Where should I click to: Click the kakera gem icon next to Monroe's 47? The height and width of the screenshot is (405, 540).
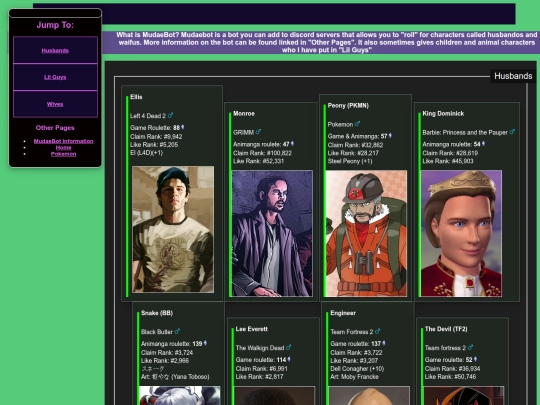292,144
